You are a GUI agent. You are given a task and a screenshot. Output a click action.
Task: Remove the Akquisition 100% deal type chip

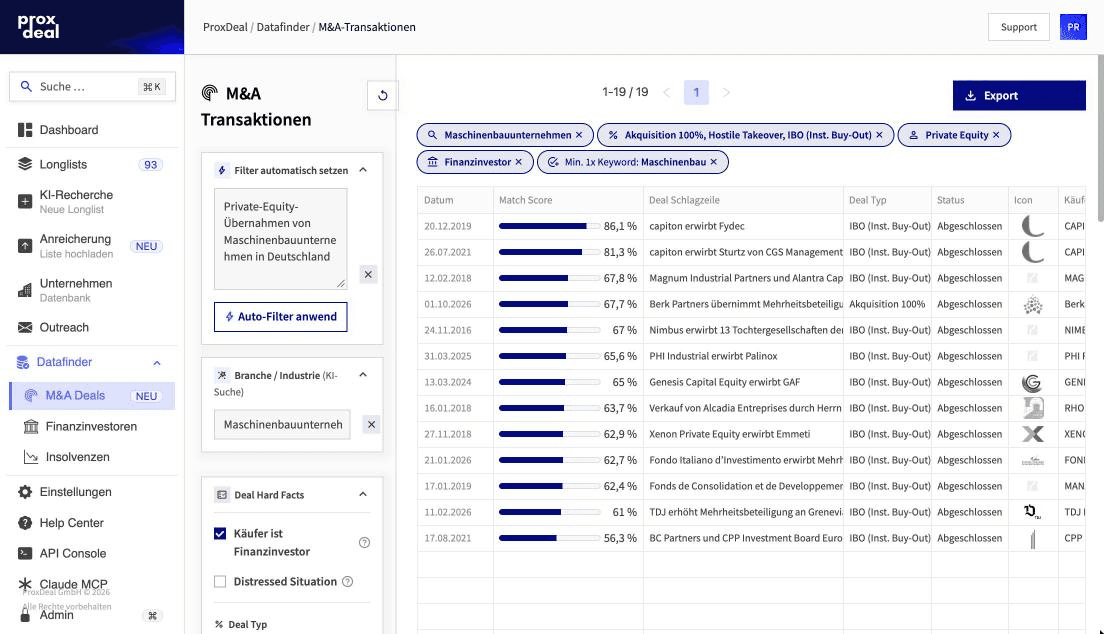pos(879,135)
